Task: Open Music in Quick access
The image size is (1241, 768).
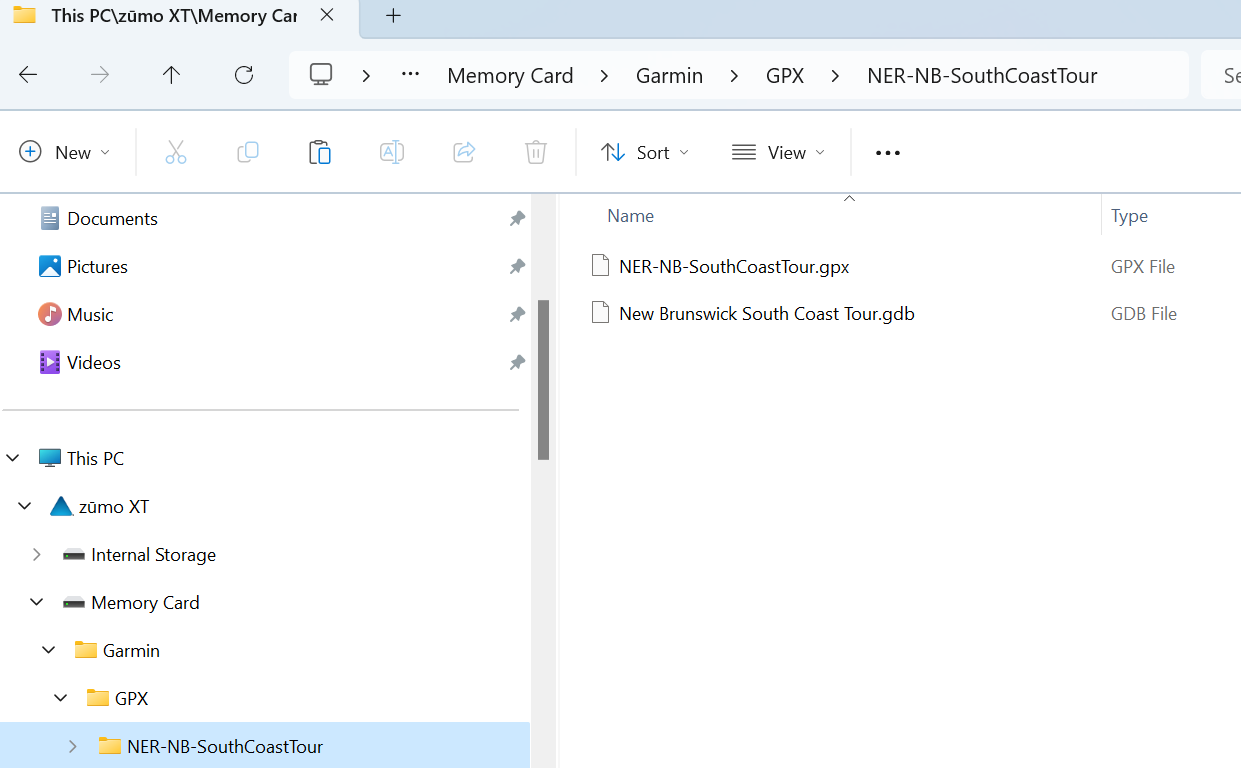Action: (x=90, y=314)
